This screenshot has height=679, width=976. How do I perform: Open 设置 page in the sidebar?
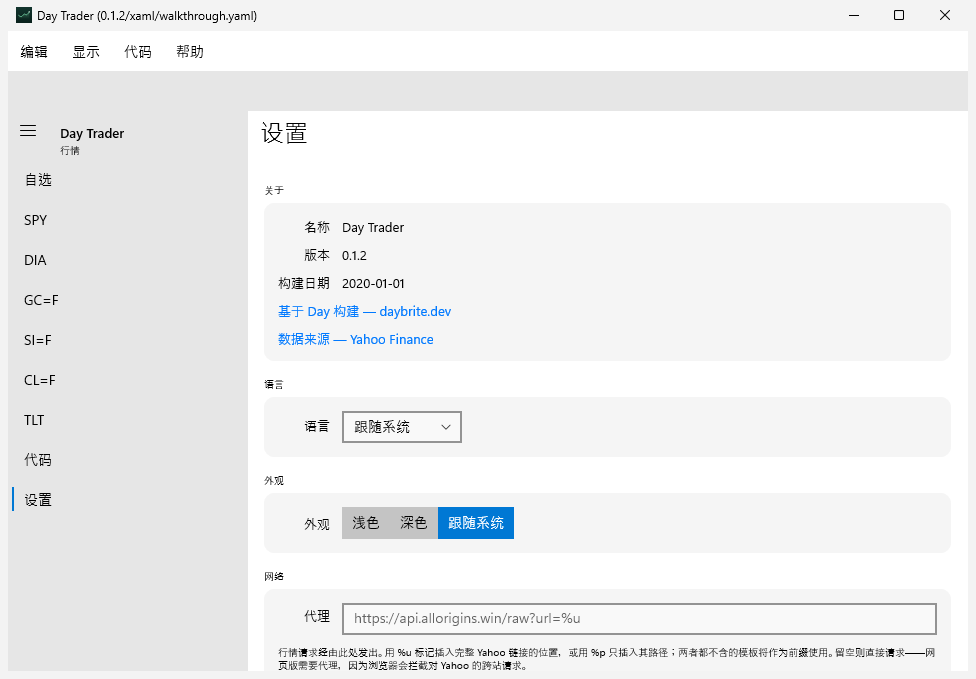[x=127, y=500]
